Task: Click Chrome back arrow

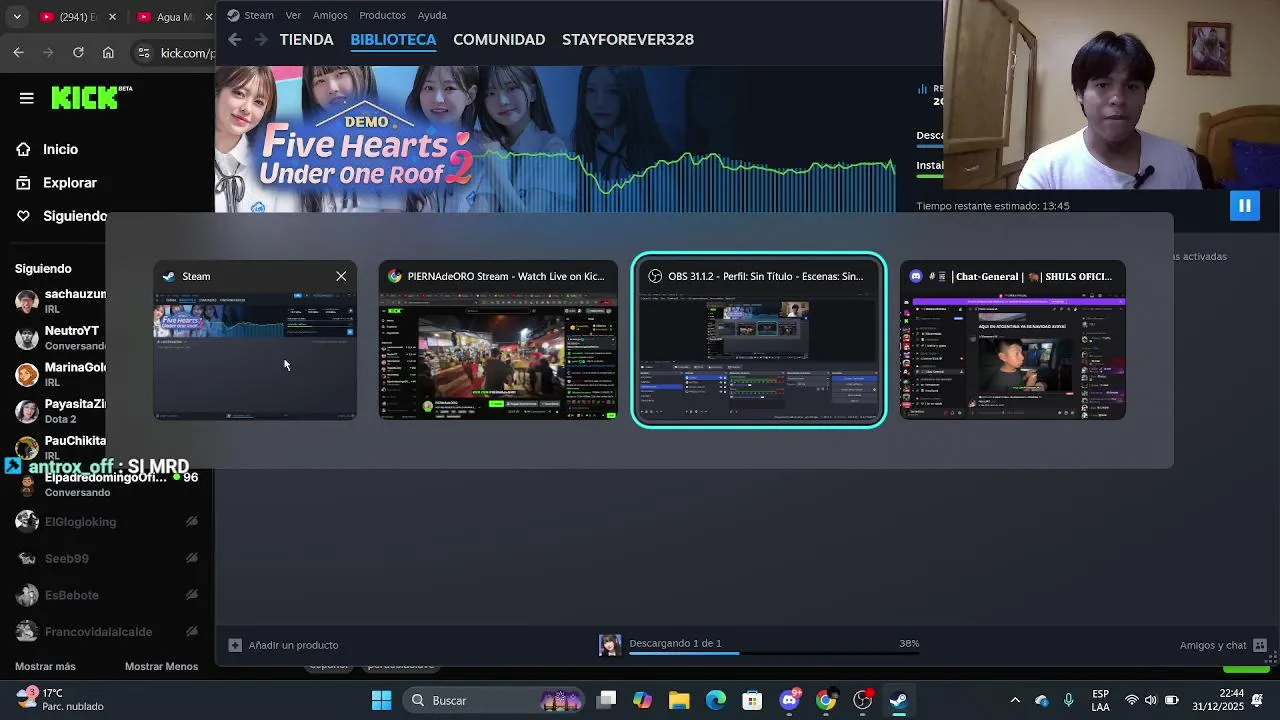Action: tap(19, 52)
